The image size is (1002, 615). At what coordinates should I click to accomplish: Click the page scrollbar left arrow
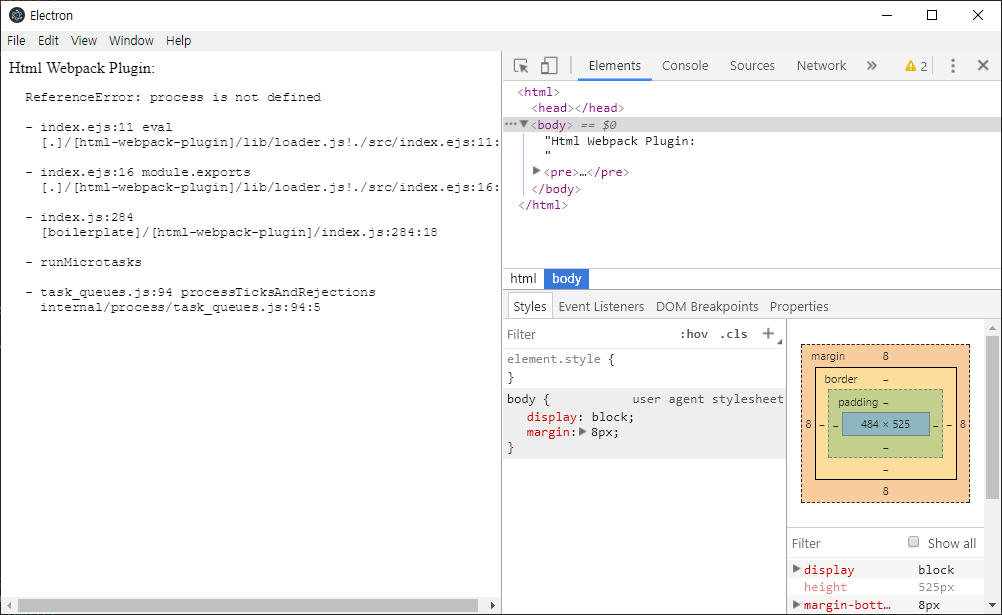pyautogui.click(x=8, y=605)
